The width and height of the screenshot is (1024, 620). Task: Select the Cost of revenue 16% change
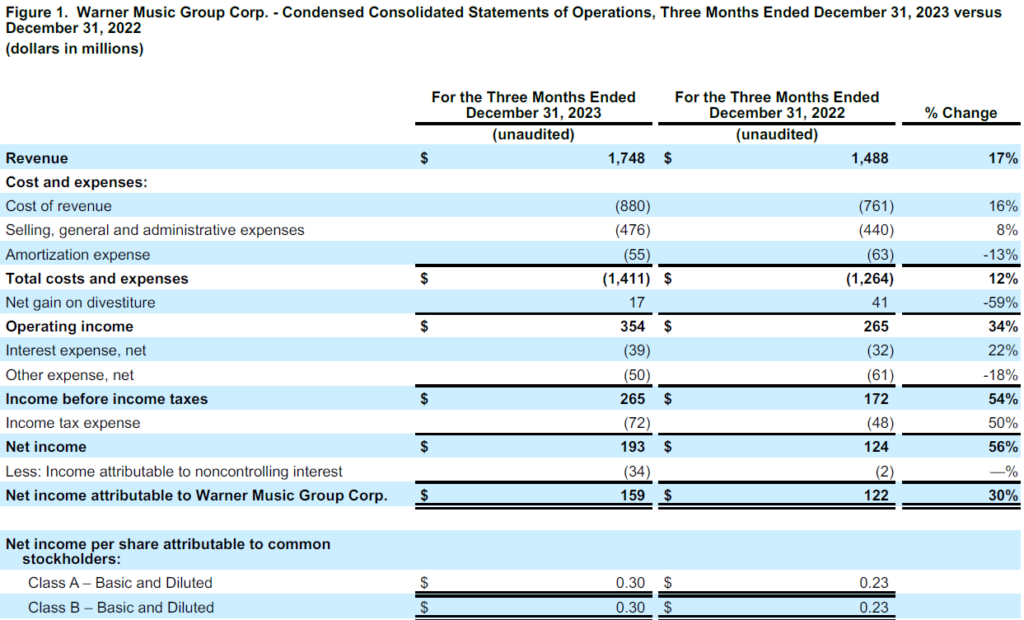pos(1002,206)
